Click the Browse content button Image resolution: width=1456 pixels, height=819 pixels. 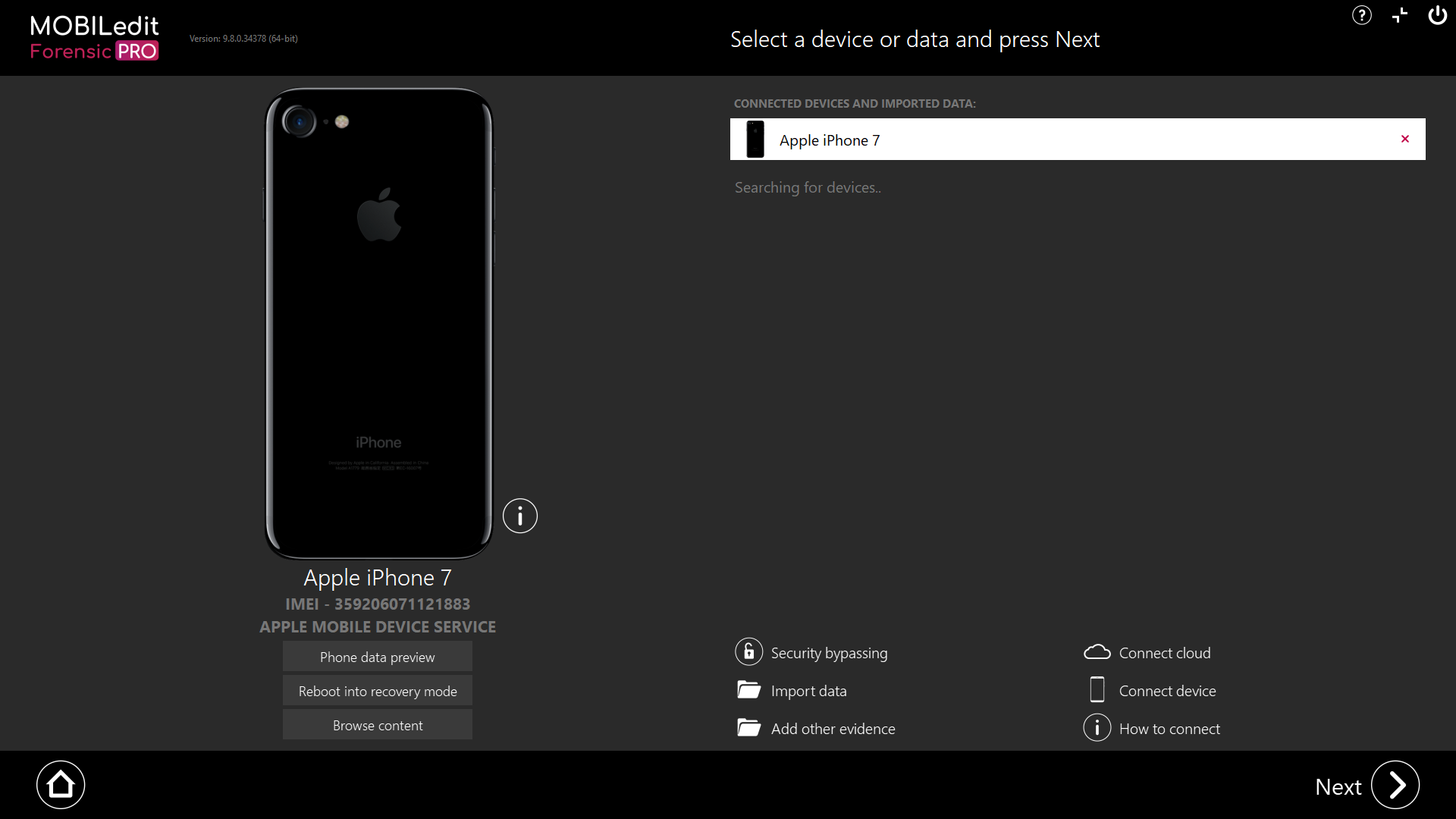[x=378, y=725]
